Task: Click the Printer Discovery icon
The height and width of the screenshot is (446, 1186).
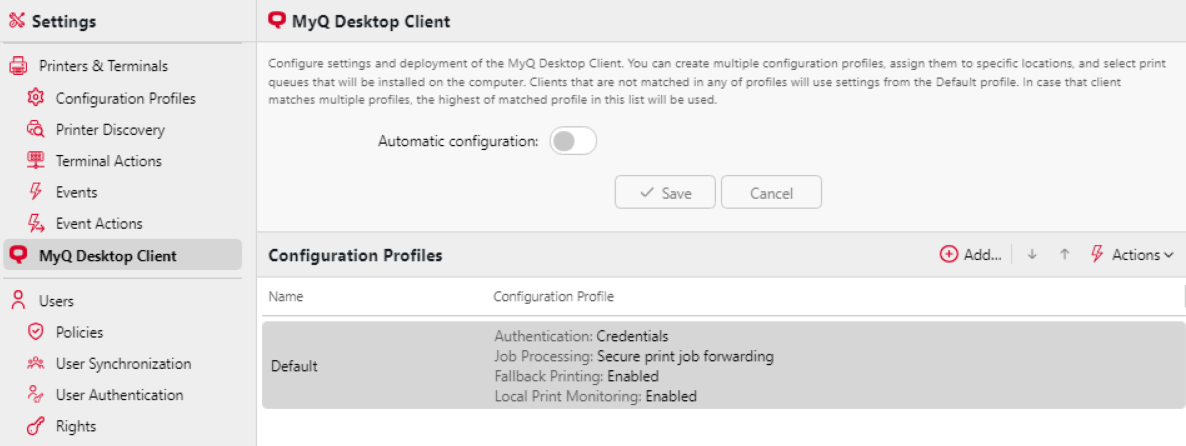Action: (x=36, y=130)
